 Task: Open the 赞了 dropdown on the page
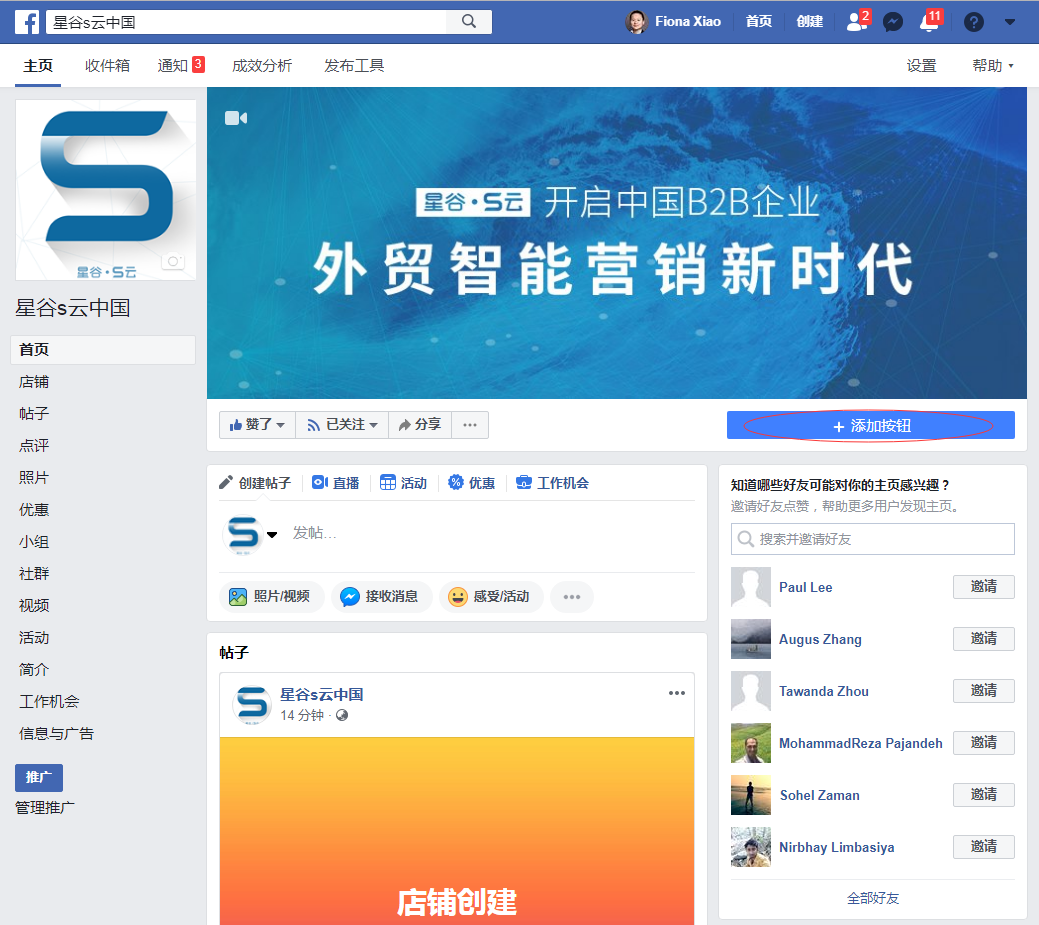click(x=257, y=424)
